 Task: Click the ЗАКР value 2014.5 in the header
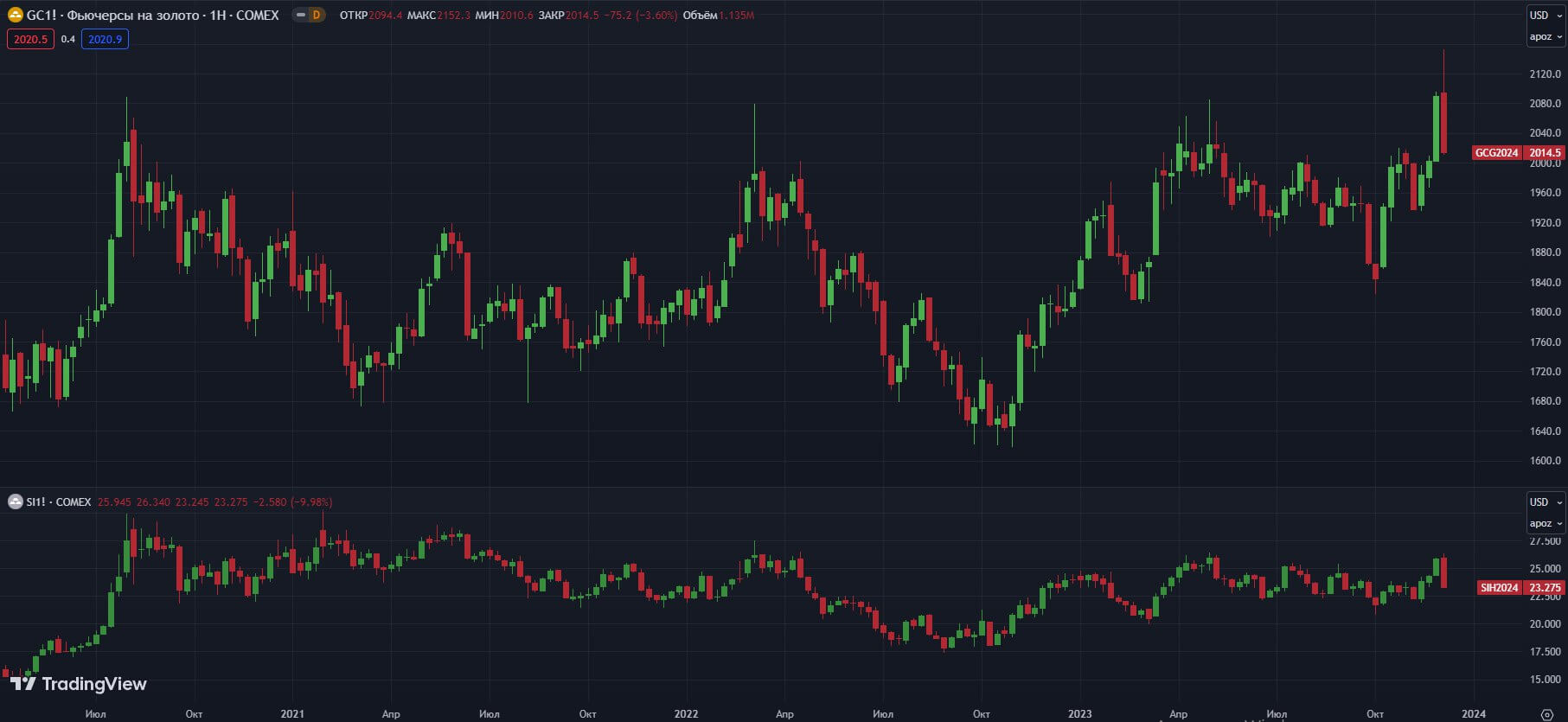point(582,15)
